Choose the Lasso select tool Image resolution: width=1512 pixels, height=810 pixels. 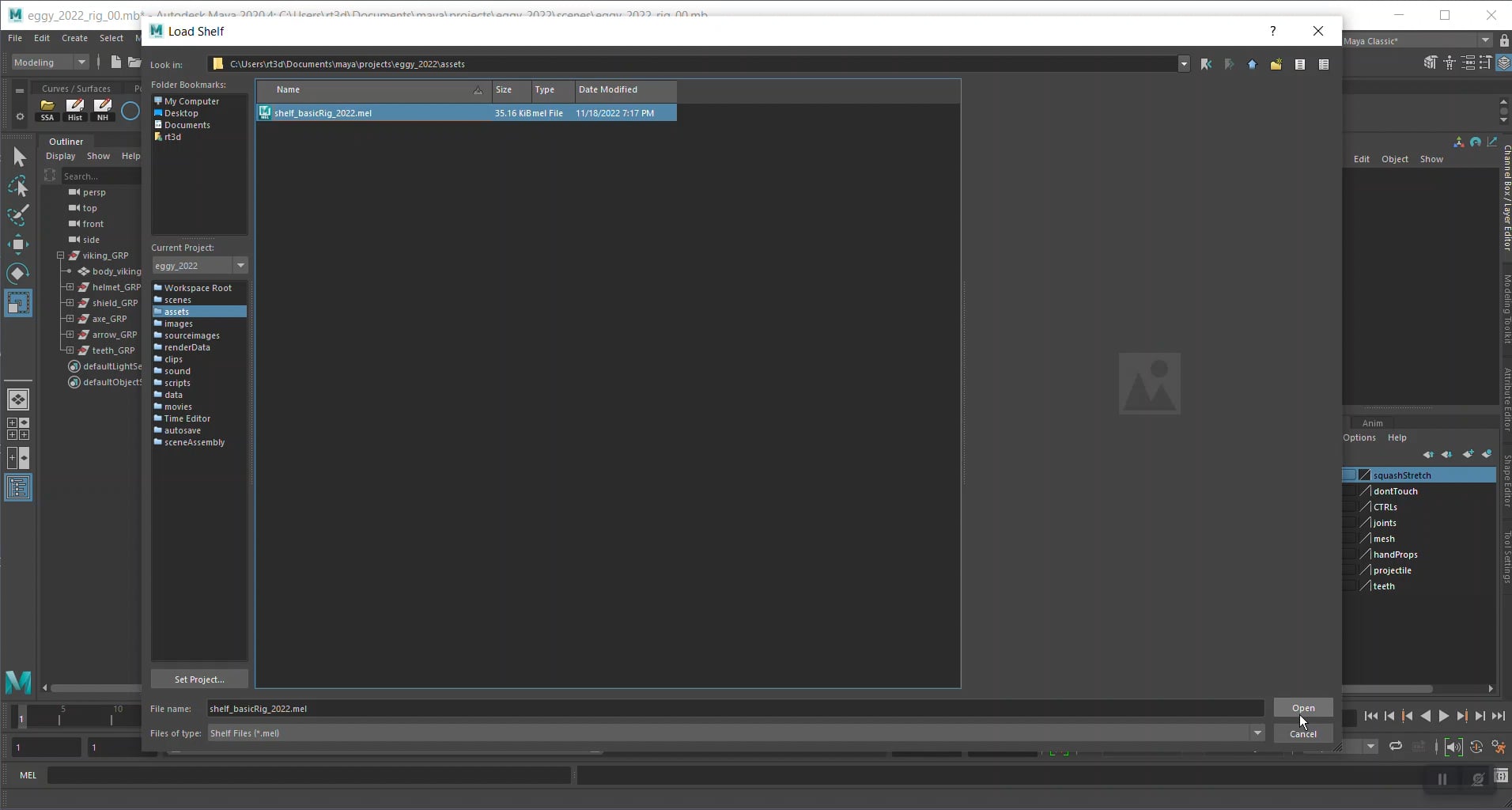click(x=19, y=187)
